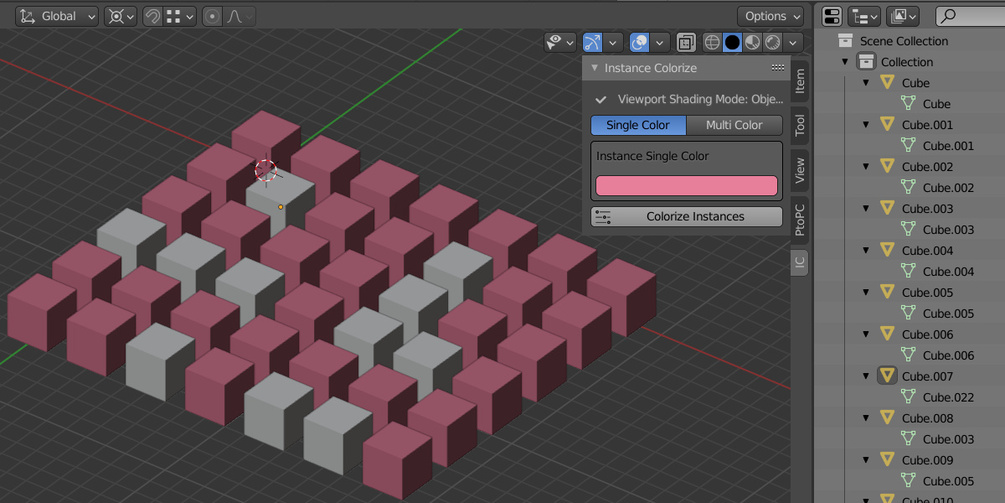Collapse the Cube object arrow in outliner
The height and width of the screenshot is (503, 1005).
tap(866, 83)
